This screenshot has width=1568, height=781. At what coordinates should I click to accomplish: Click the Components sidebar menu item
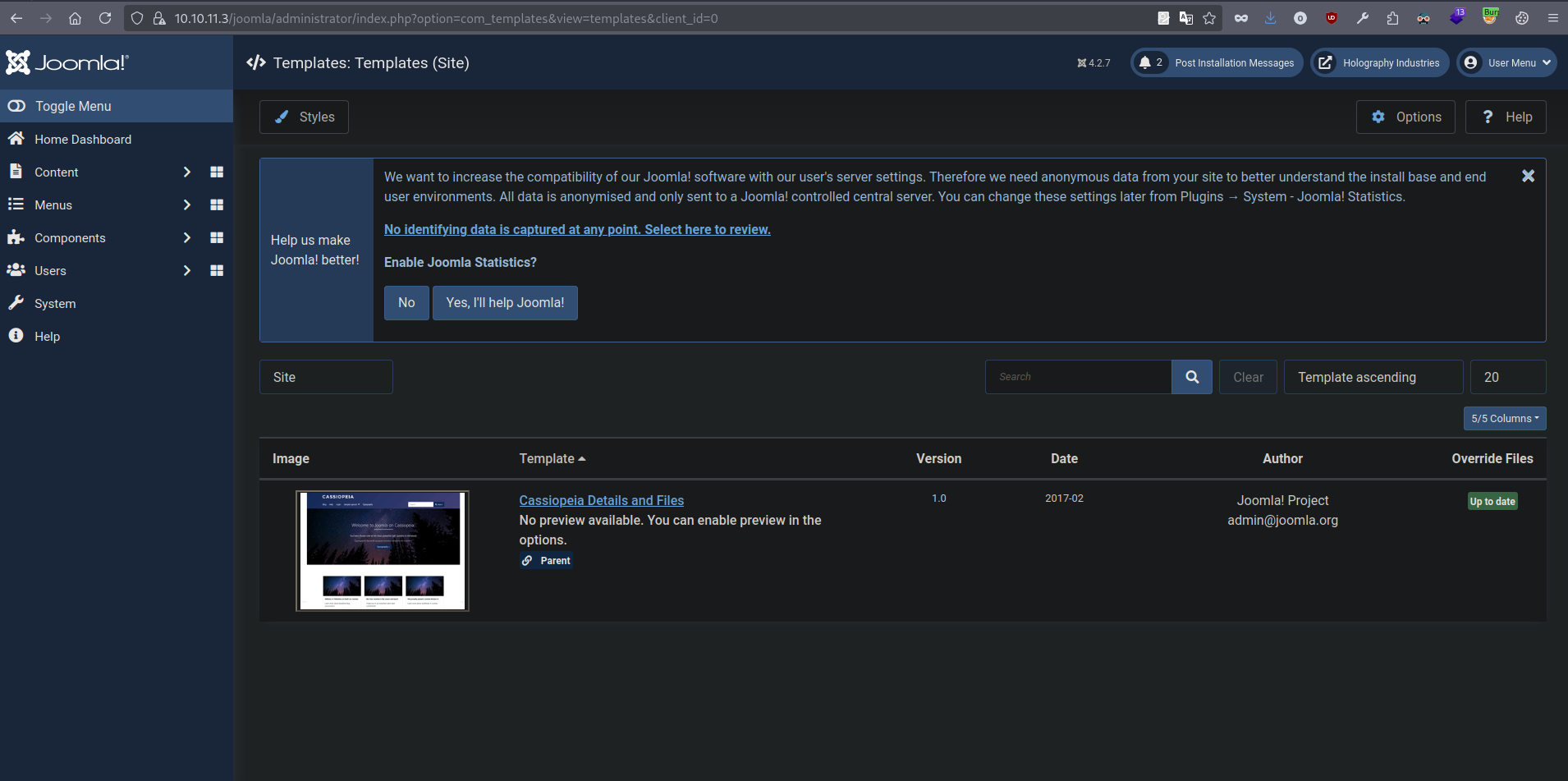pyautogui.click(x=70, y=237)
